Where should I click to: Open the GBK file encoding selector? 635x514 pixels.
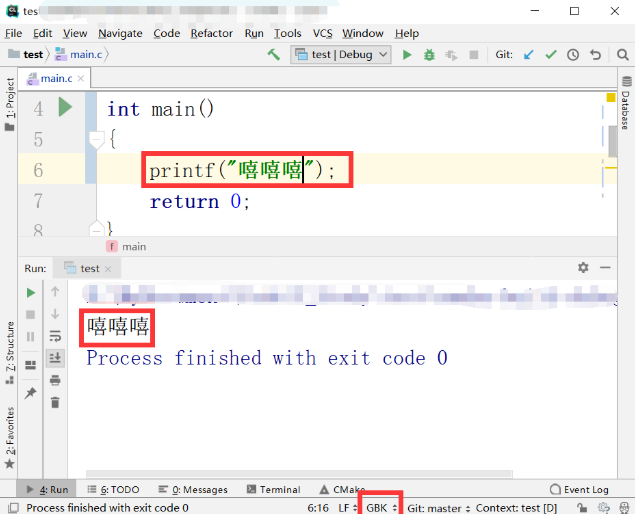coord(381,508)
